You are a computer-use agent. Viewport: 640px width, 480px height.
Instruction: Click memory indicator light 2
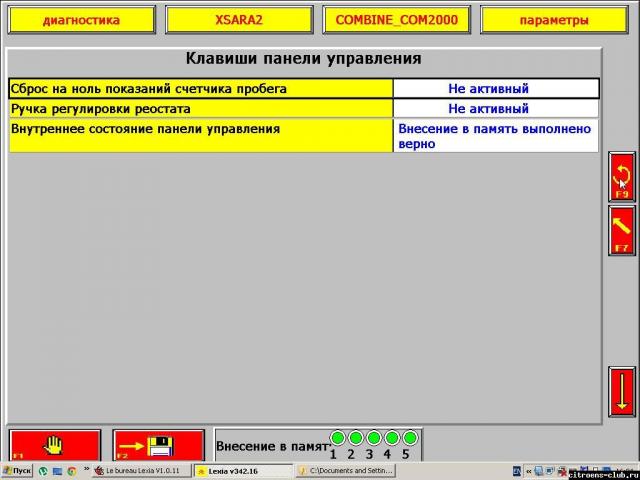pos(356,438)
